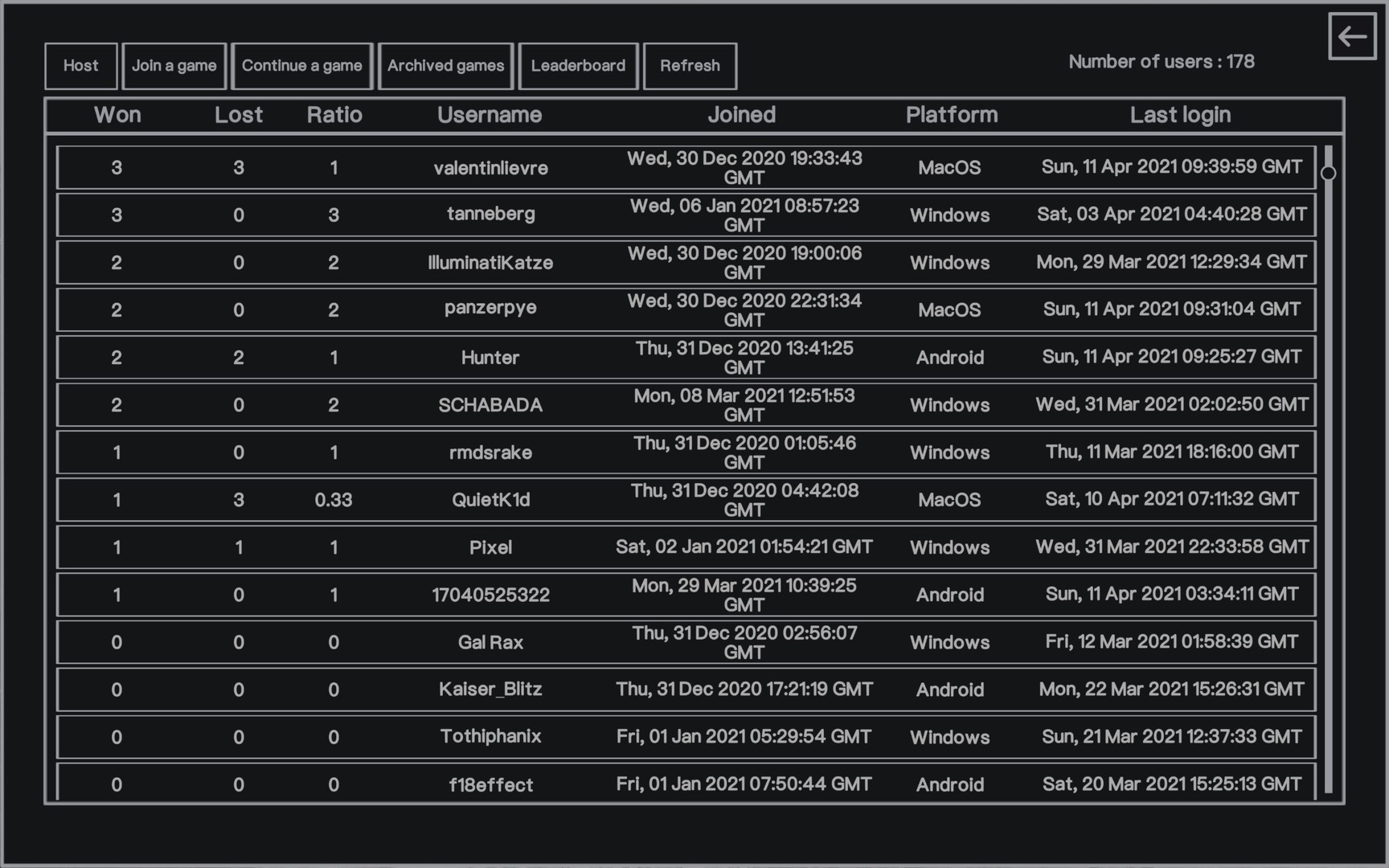1389x868 pixels.
Task: Select the Continue a game tab
Action: coord(302,66)
